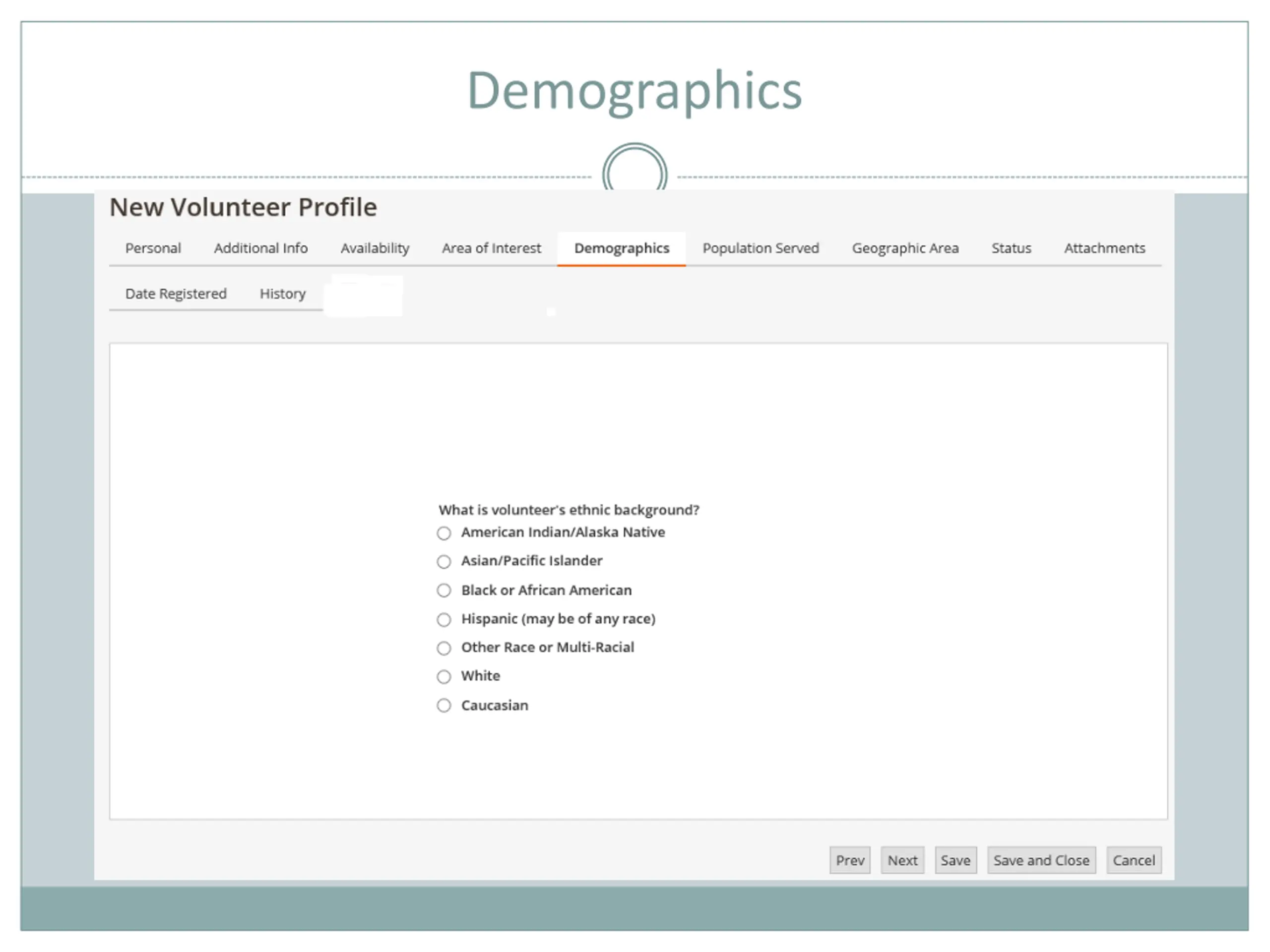This screenshot has height=952, width=1270.
Task: Switch to Date Registered tab
Action: tap(176, 294)
